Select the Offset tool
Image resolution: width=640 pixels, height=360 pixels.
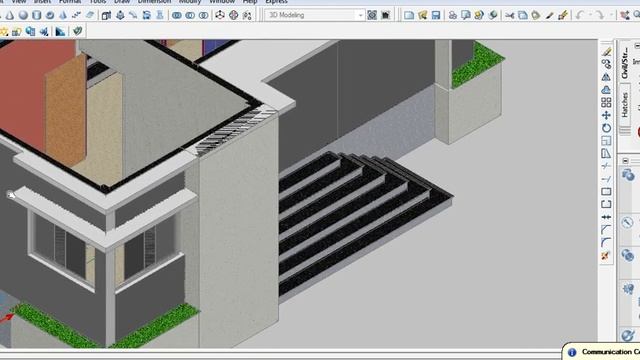coord(607,89)
